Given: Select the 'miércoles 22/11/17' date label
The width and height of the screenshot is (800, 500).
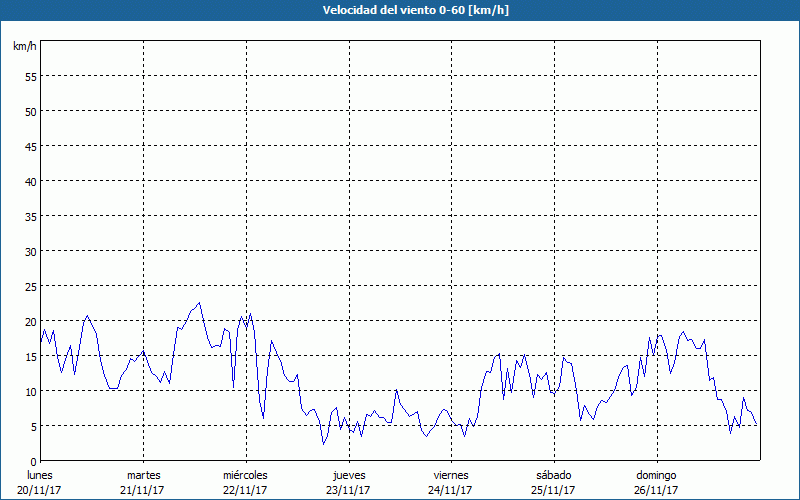Looking at the screenshot, I should (x=245, y=482).
